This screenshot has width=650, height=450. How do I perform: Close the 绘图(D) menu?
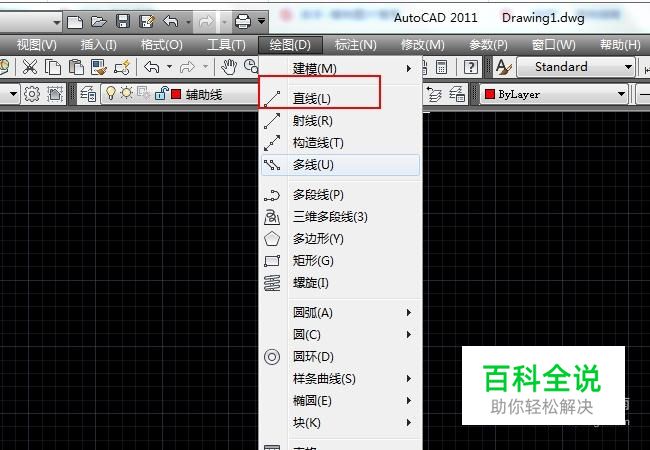coord(290,44)
